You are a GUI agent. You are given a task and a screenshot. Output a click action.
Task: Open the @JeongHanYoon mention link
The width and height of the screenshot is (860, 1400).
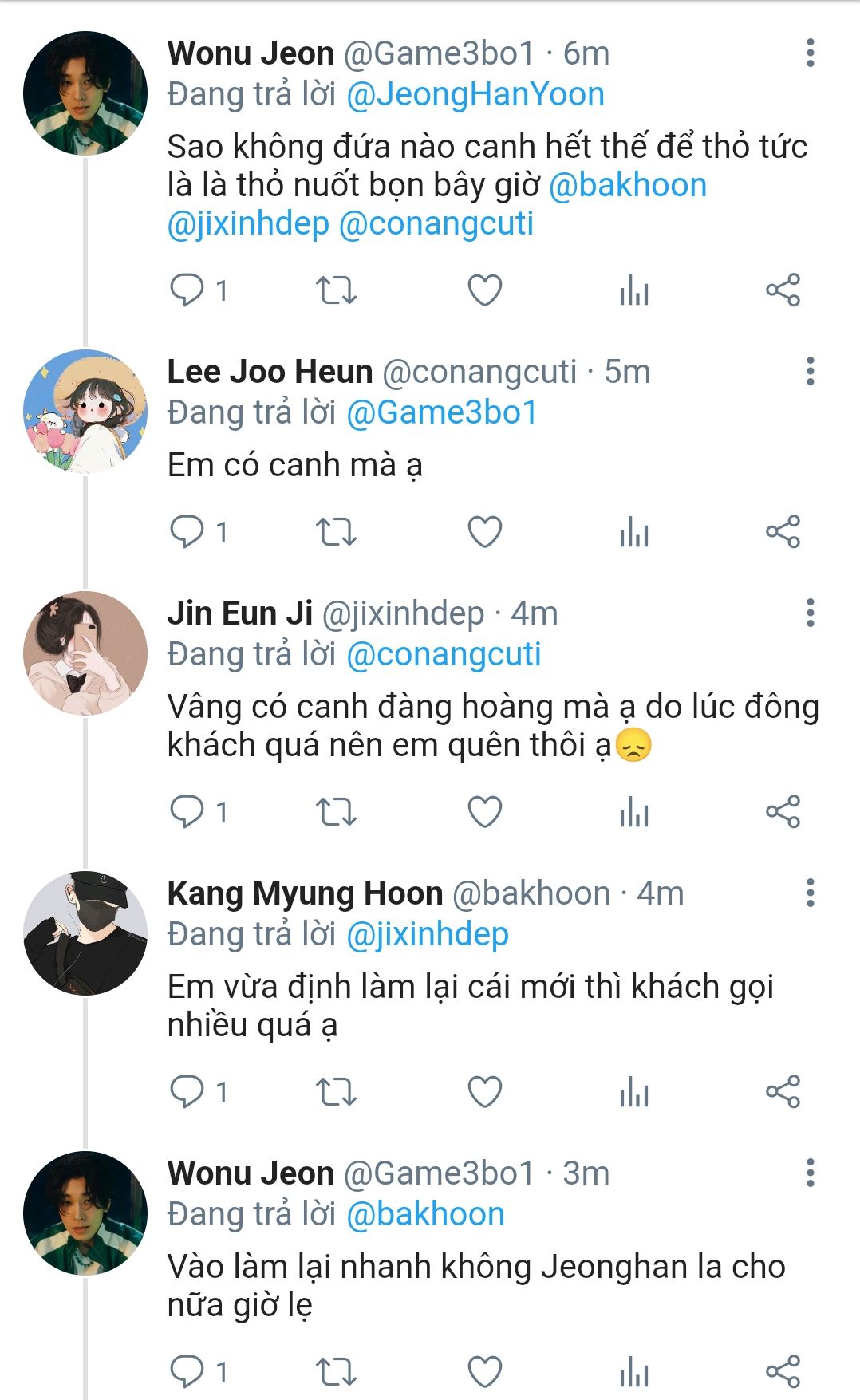click(475, 95)
